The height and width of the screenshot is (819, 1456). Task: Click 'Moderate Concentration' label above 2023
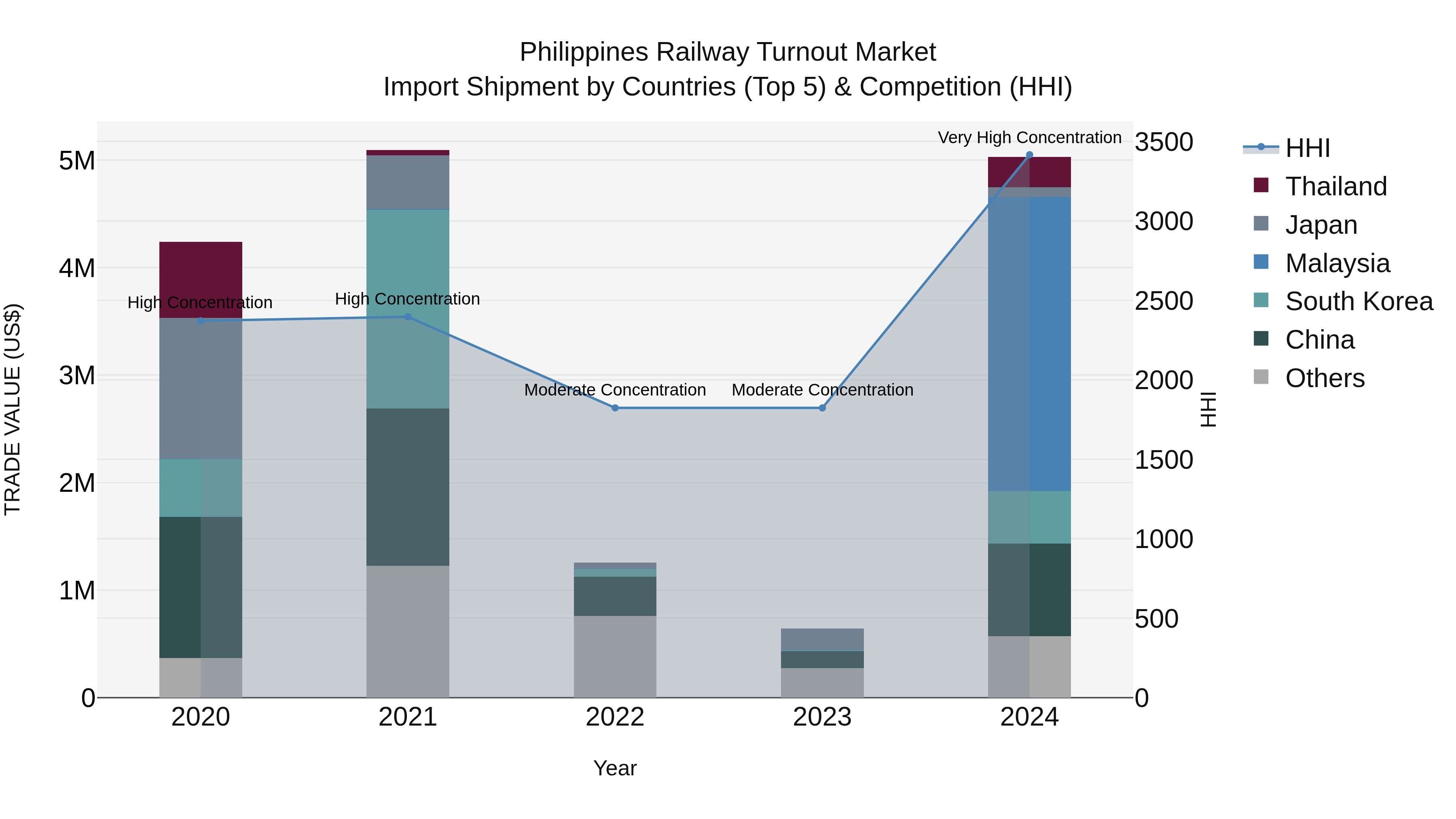tap(822, 390)
